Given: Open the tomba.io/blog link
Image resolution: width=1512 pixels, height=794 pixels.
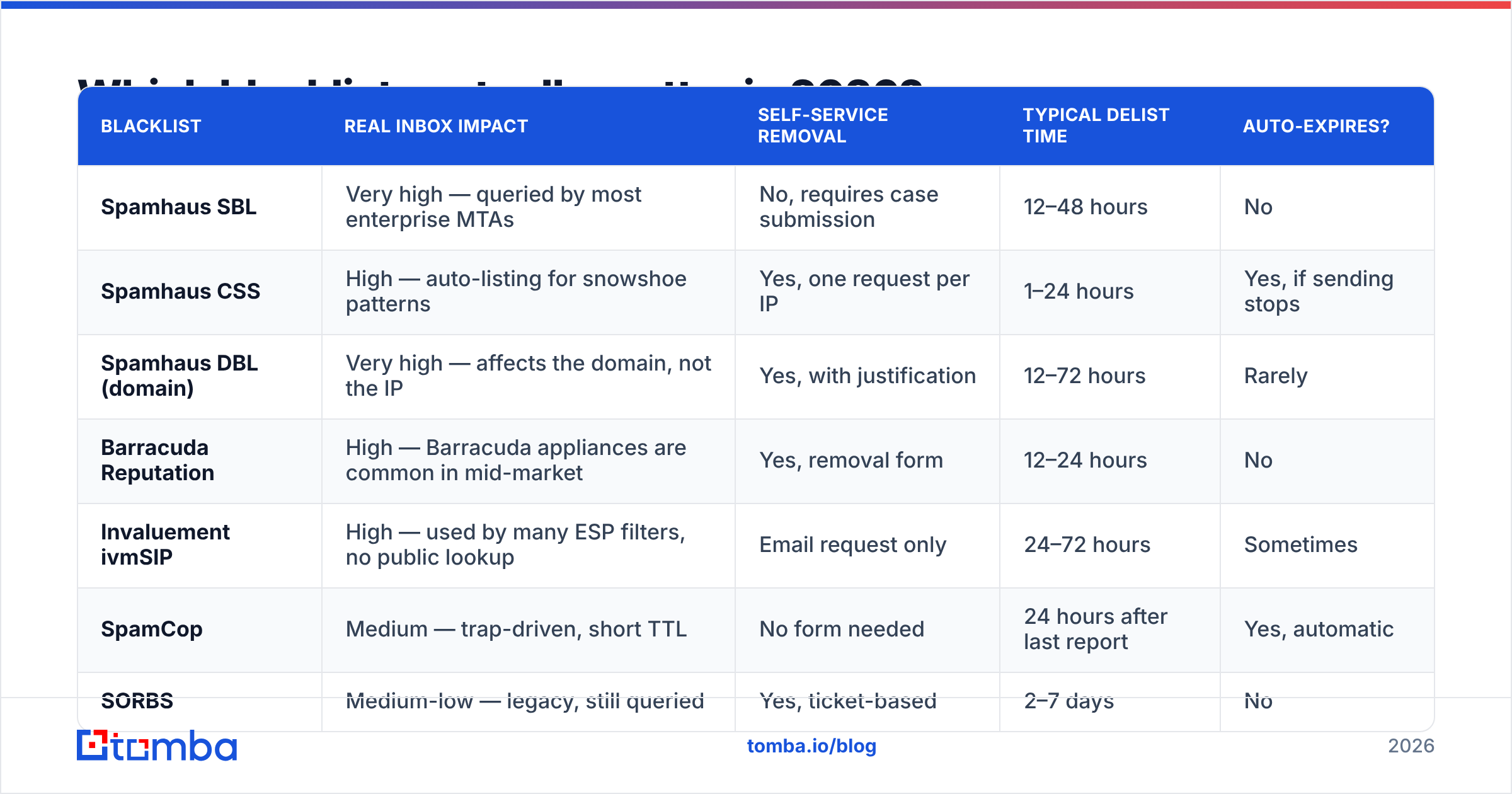Looking at the screenshot, I should (811, 746).
